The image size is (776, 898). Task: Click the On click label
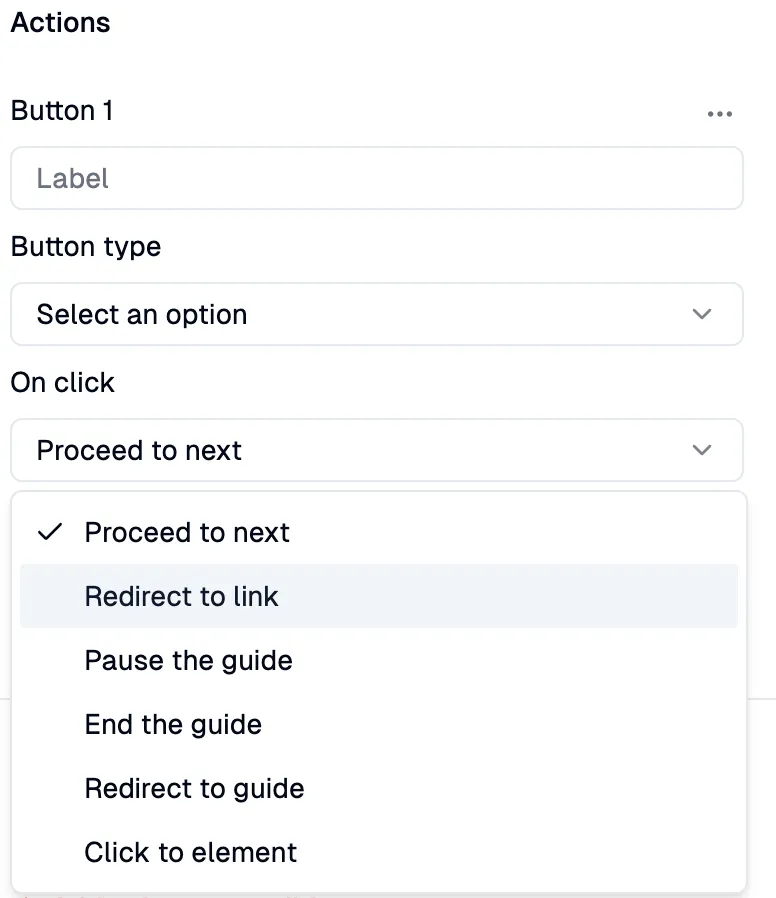pos(62,382)
